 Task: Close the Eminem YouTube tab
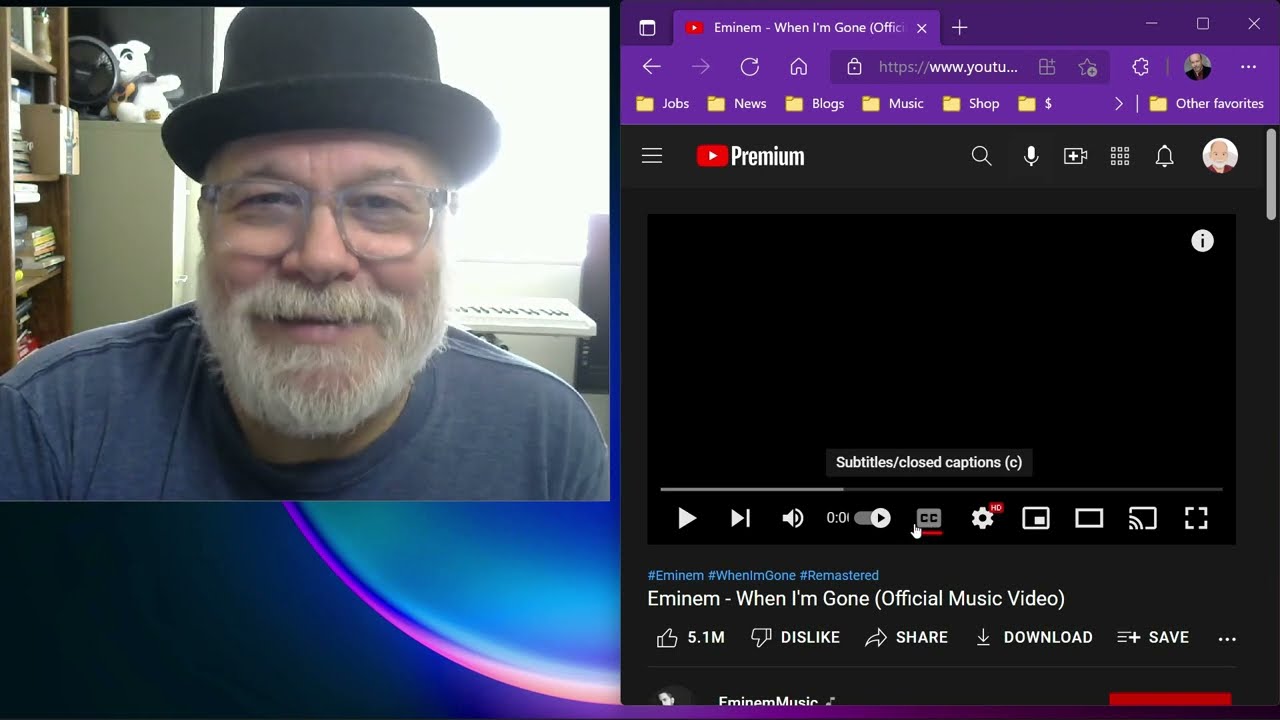pos(922,28)
